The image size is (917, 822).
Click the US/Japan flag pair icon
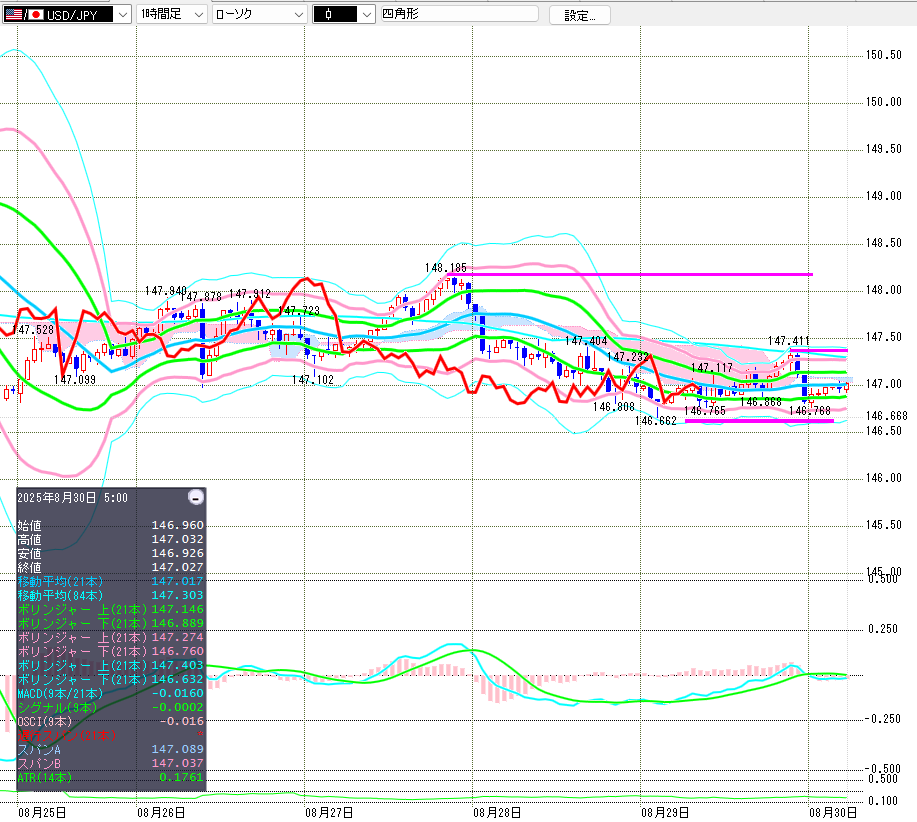[24, 15]
